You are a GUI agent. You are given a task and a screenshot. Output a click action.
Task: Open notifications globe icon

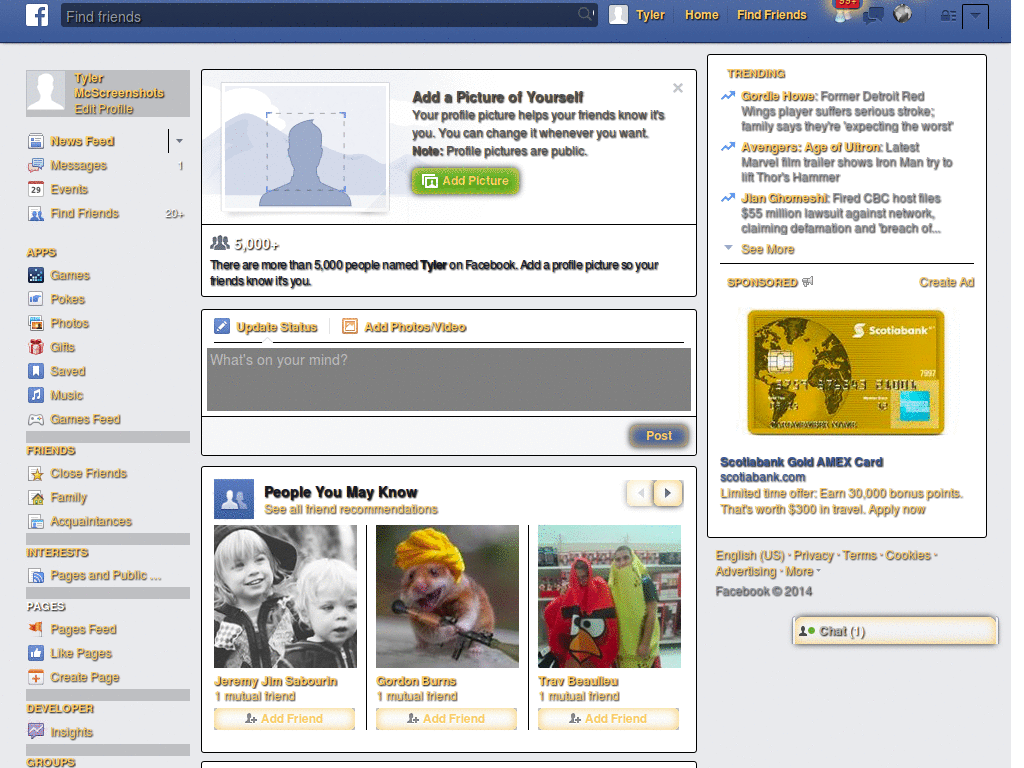click(x=903, y=13)
